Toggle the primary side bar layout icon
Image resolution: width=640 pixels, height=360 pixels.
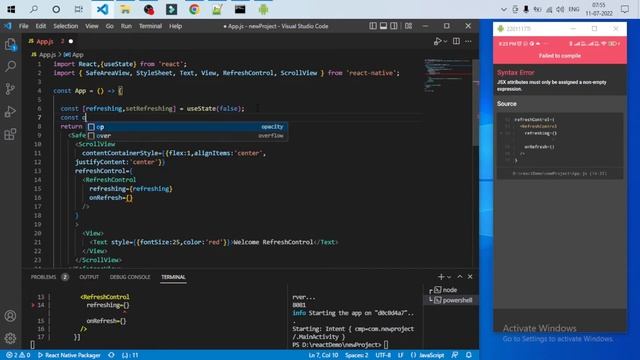coord(373,26)
